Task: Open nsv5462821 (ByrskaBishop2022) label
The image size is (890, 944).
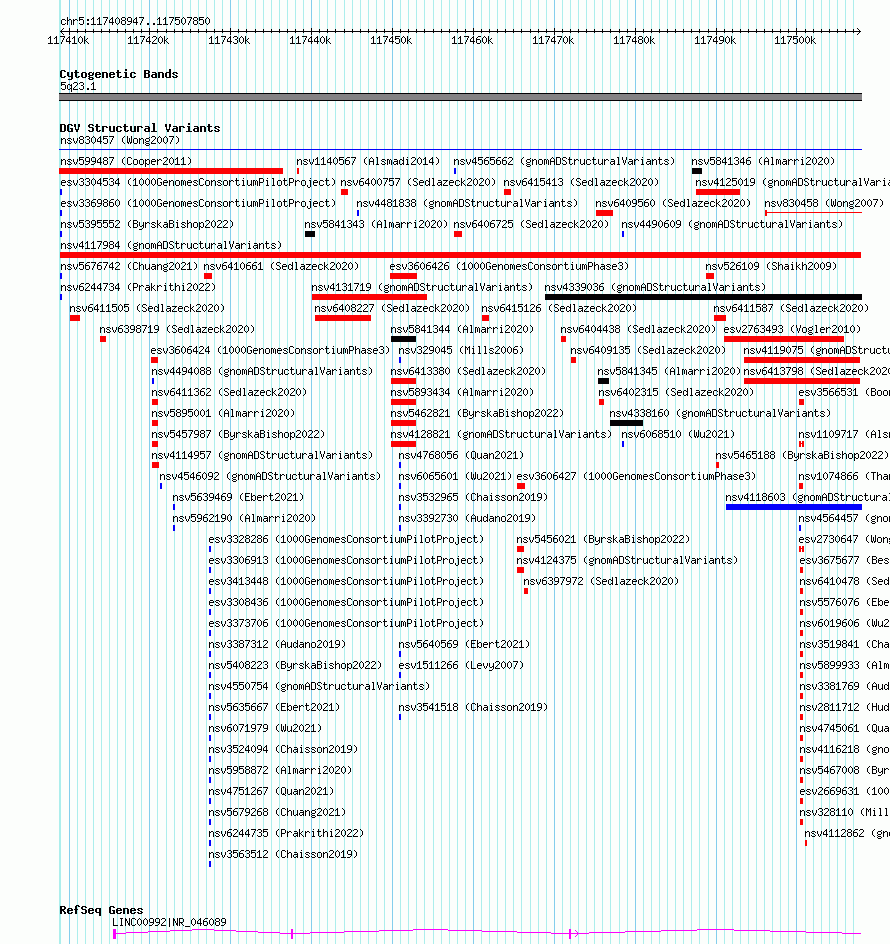Action: click(x=477, y=414)
